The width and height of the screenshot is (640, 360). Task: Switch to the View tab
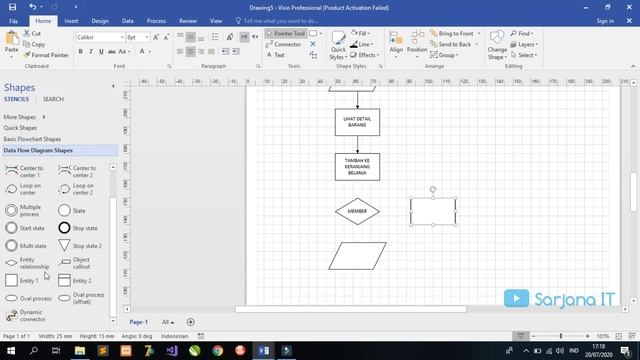(216, 21)
